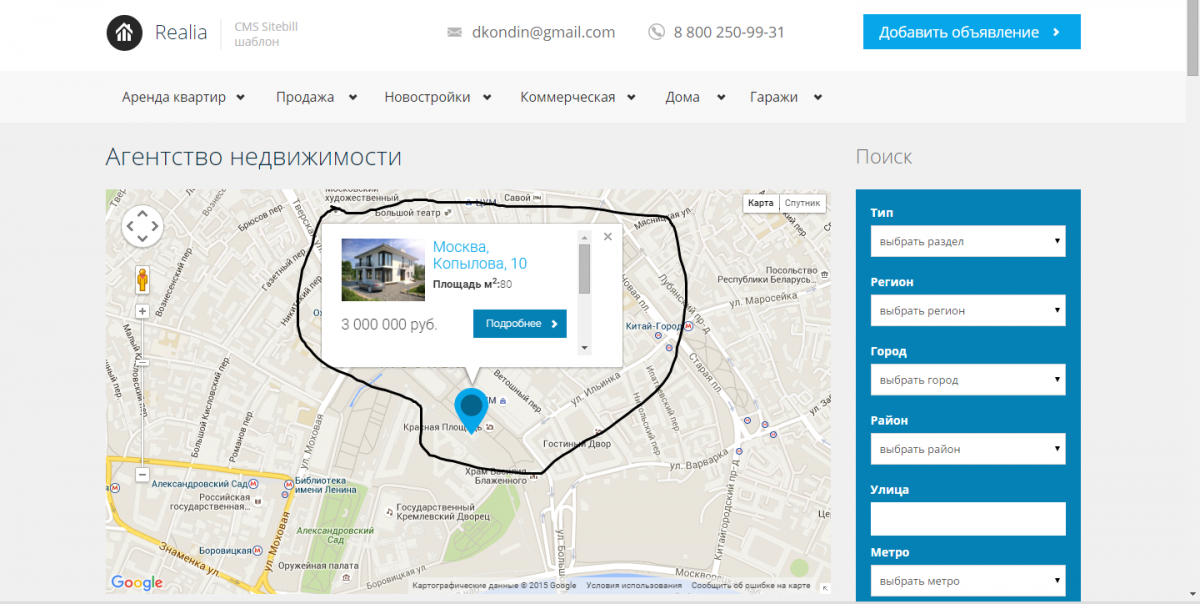Open выбрать город dropdown
This screenshot has height=604, width=1200.
968,380
